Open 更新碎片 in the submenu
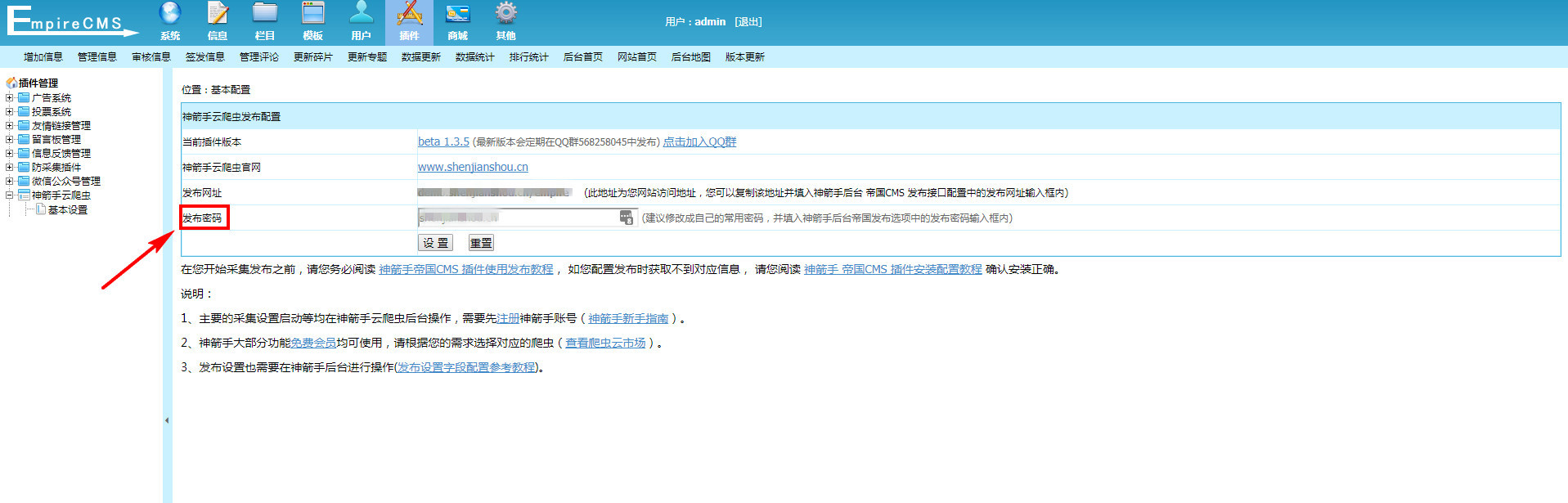The height and width of the screenshot is (503, 1568). (x=313, y=57)
